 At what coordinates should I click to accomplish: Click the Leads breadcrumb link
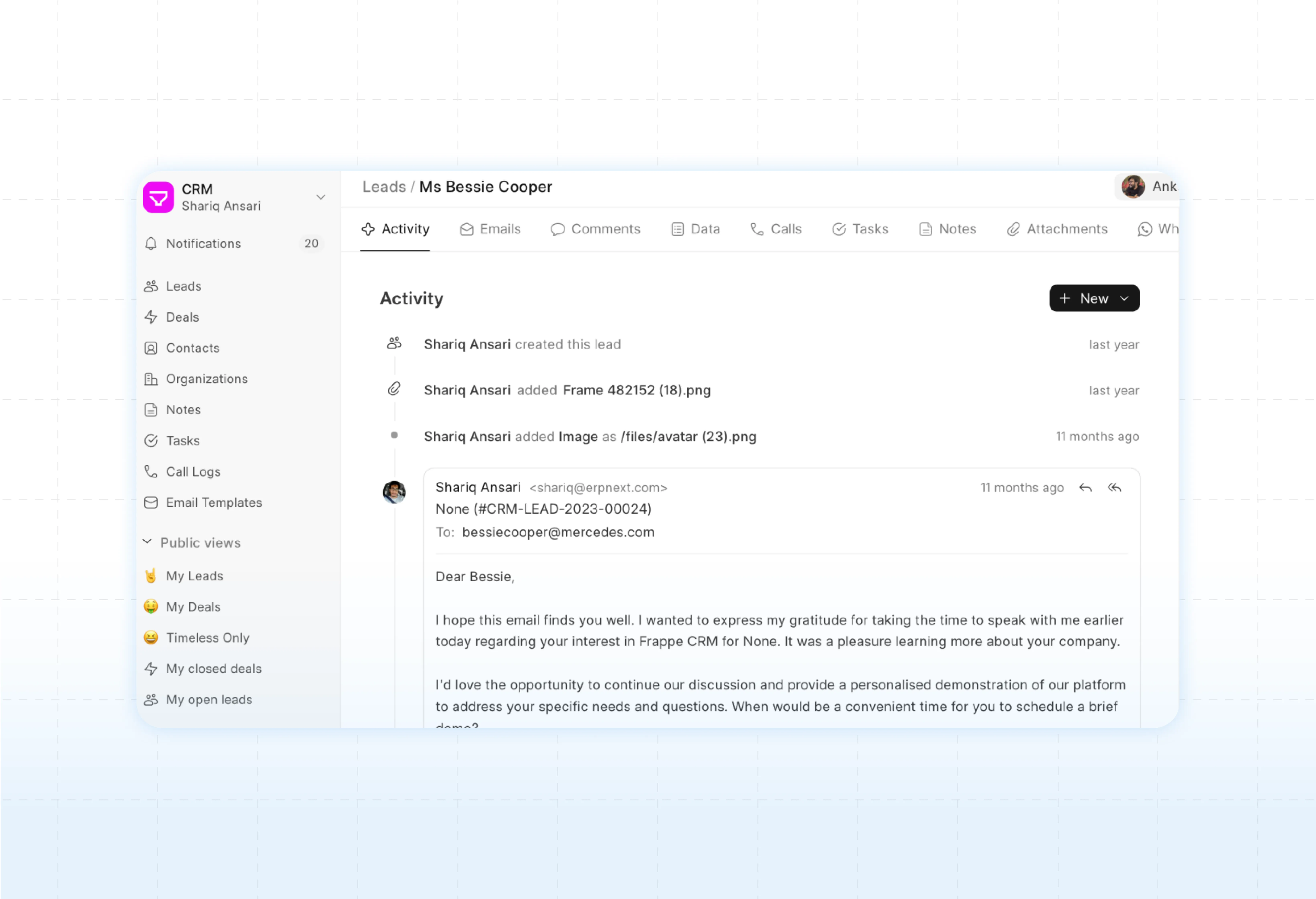[384, 187]
